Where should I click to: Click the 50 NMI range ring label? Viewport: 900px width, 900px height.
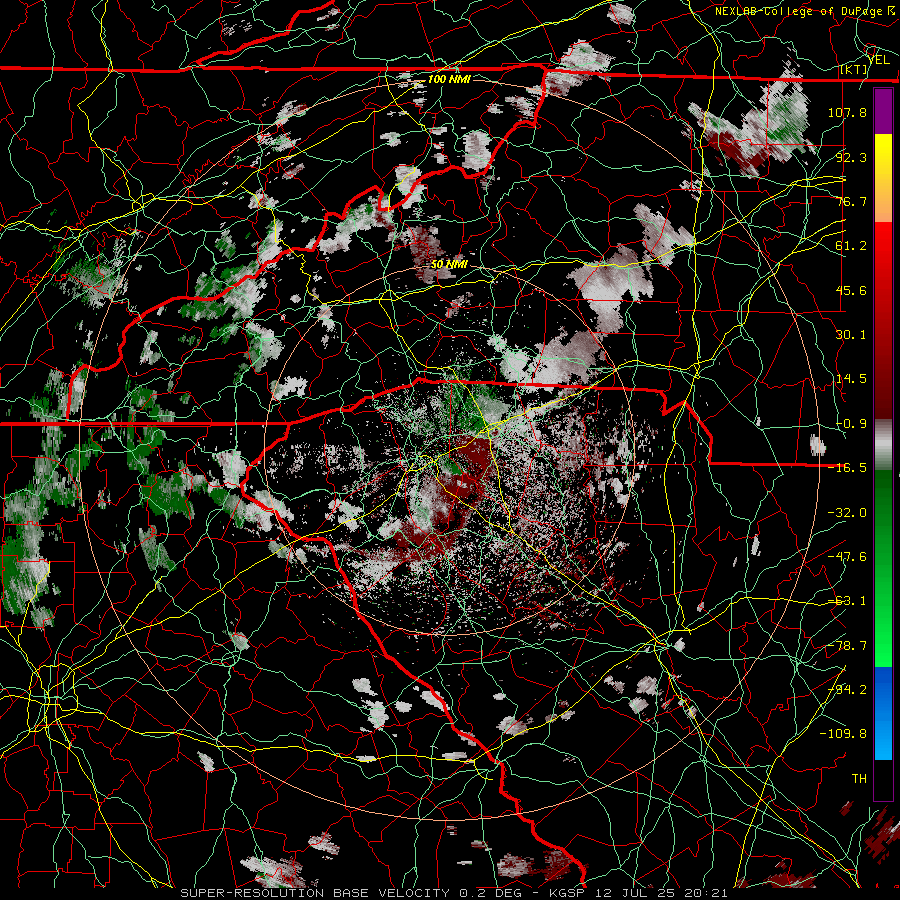click(x=449, y=265)
